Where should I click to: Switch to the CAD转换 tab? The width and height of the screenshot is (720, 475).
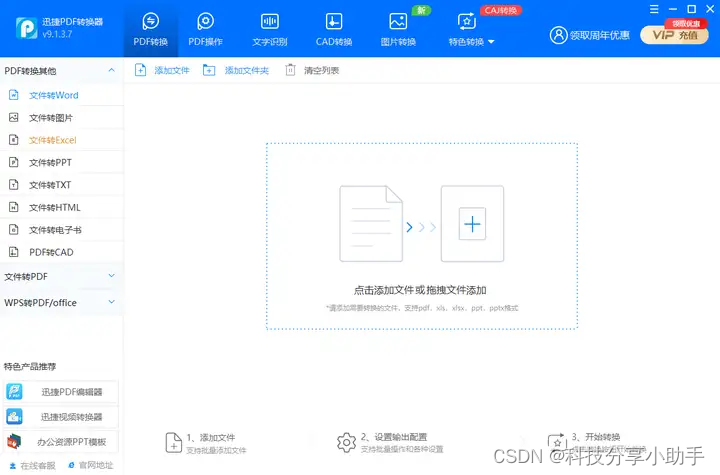tap(334, 29)
